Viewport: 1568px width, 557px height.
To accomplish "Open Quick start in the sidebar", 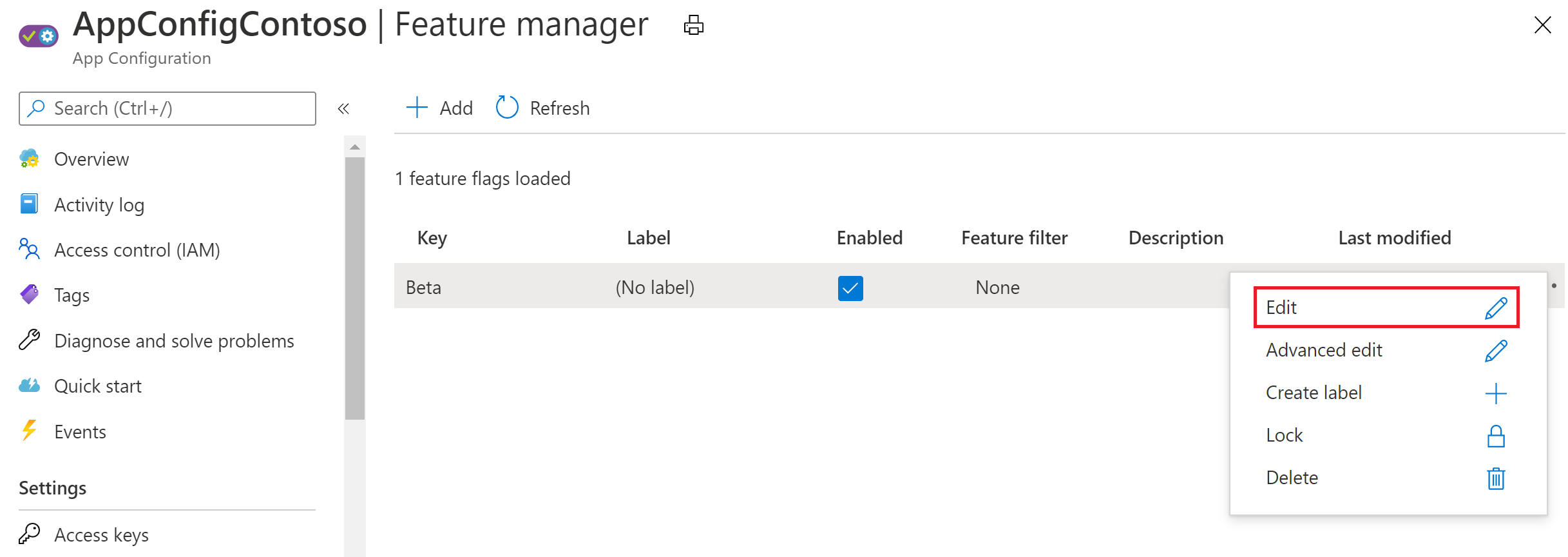I will pos(97,386).
